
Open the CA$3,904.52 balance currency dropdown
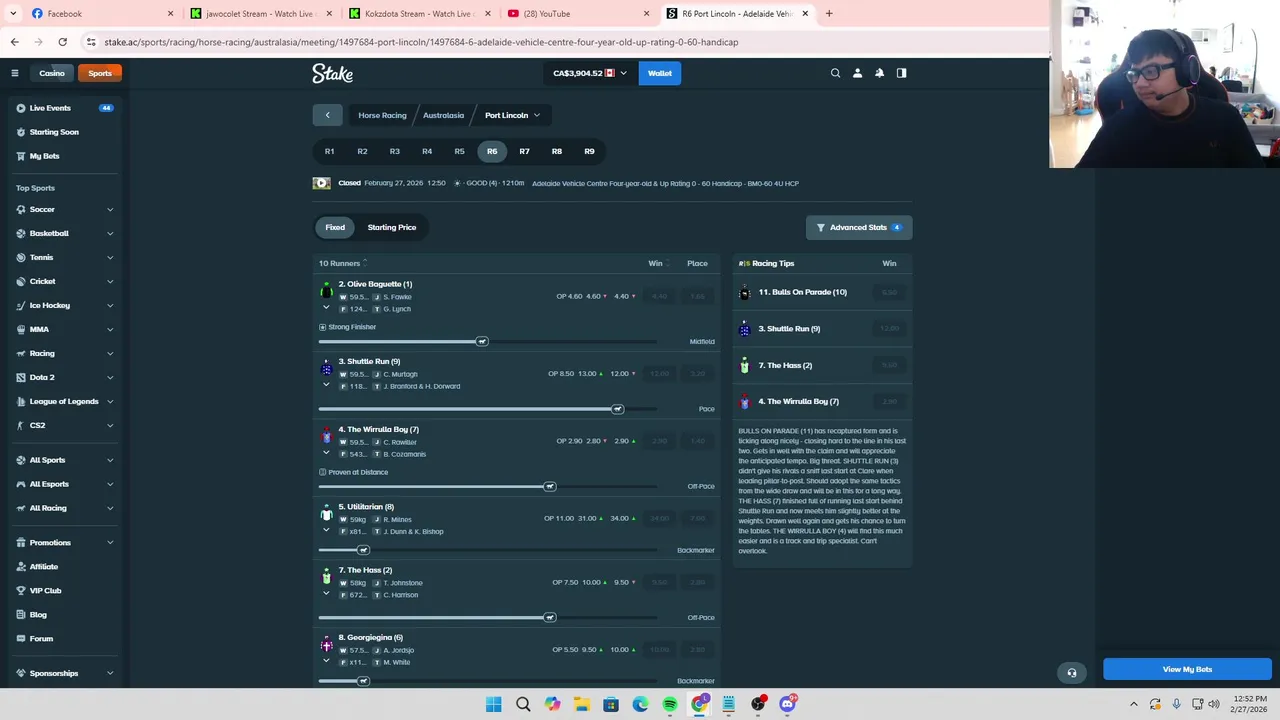[590, 73]
